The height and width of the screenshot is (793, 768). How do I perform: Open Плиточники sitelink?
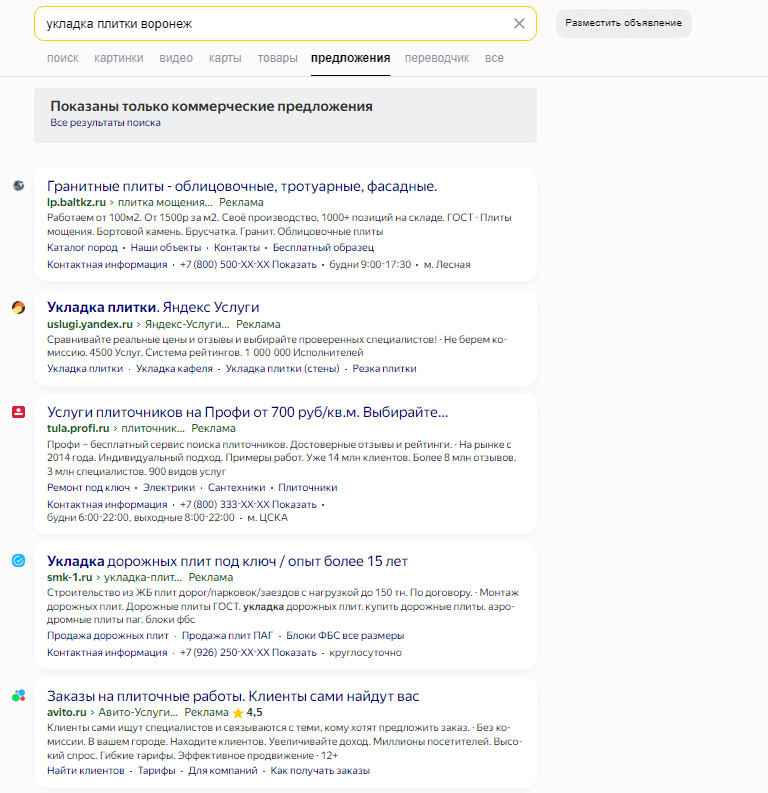307,488
